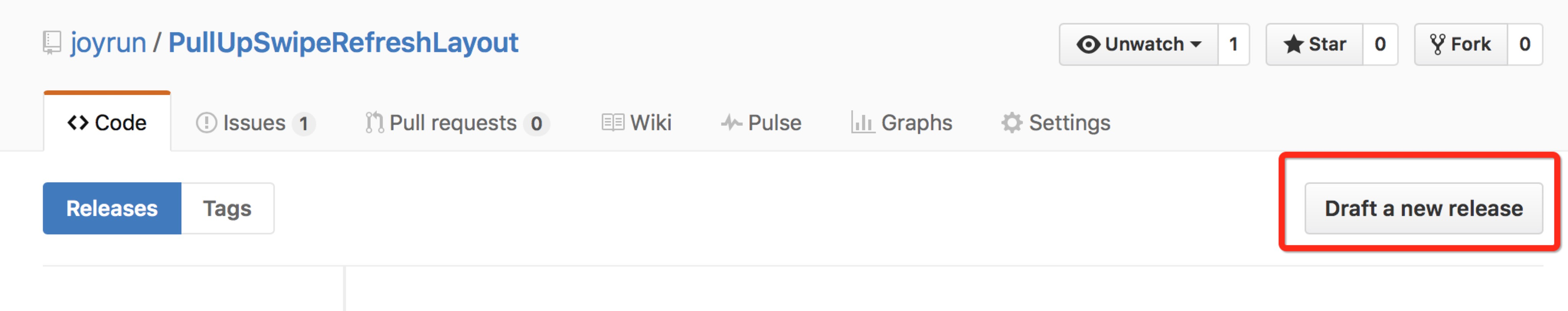
Task: Click the Pulse activity icon
Action: 731,123
